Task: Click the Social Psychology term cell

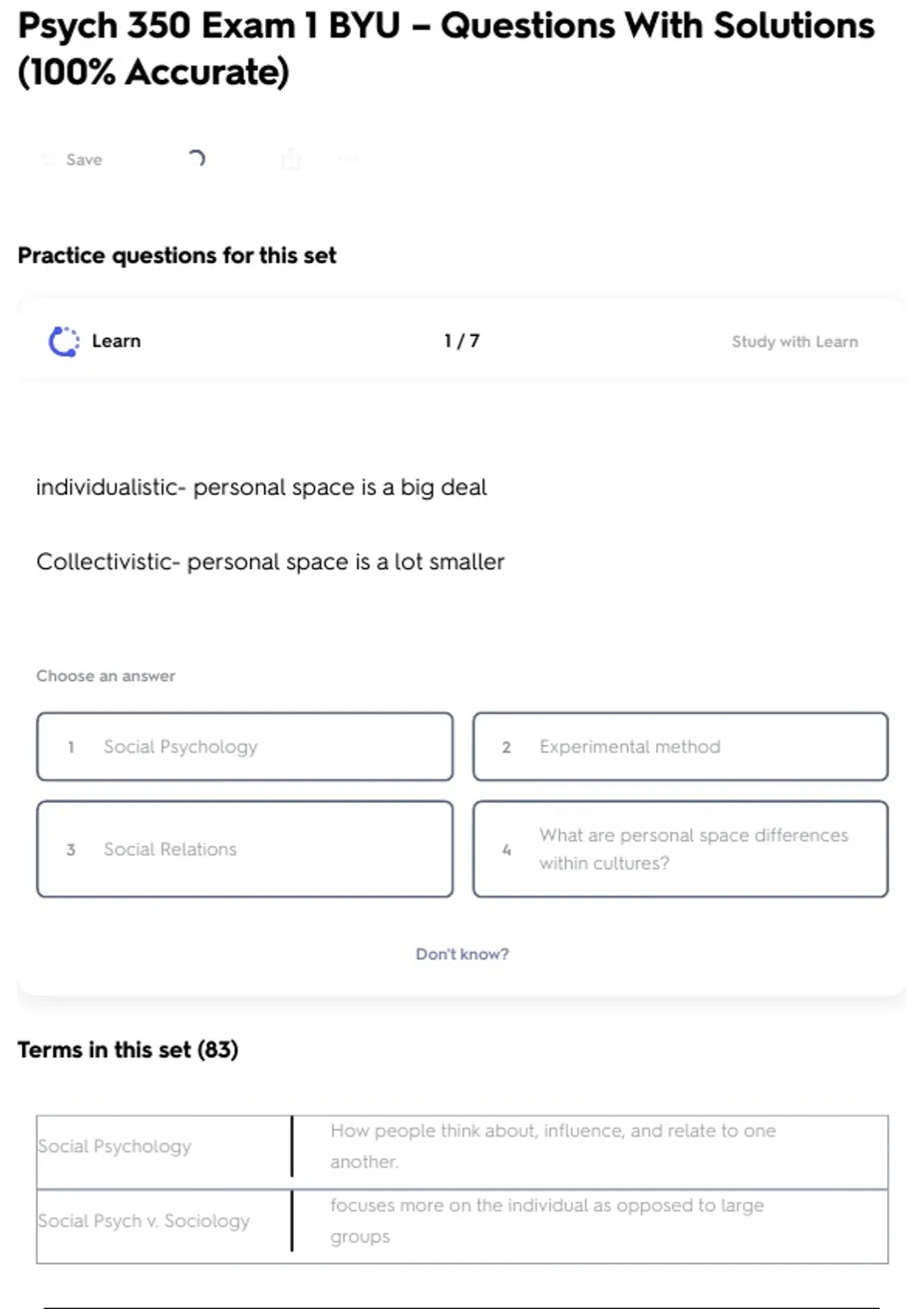Action: coord(115,1146)
